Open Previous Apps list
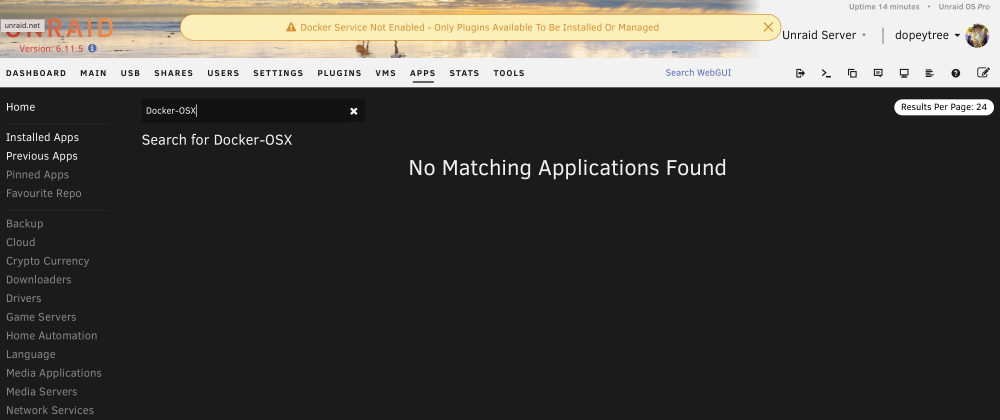Viewport: 1000px width, 420px height. click(42, 156)
